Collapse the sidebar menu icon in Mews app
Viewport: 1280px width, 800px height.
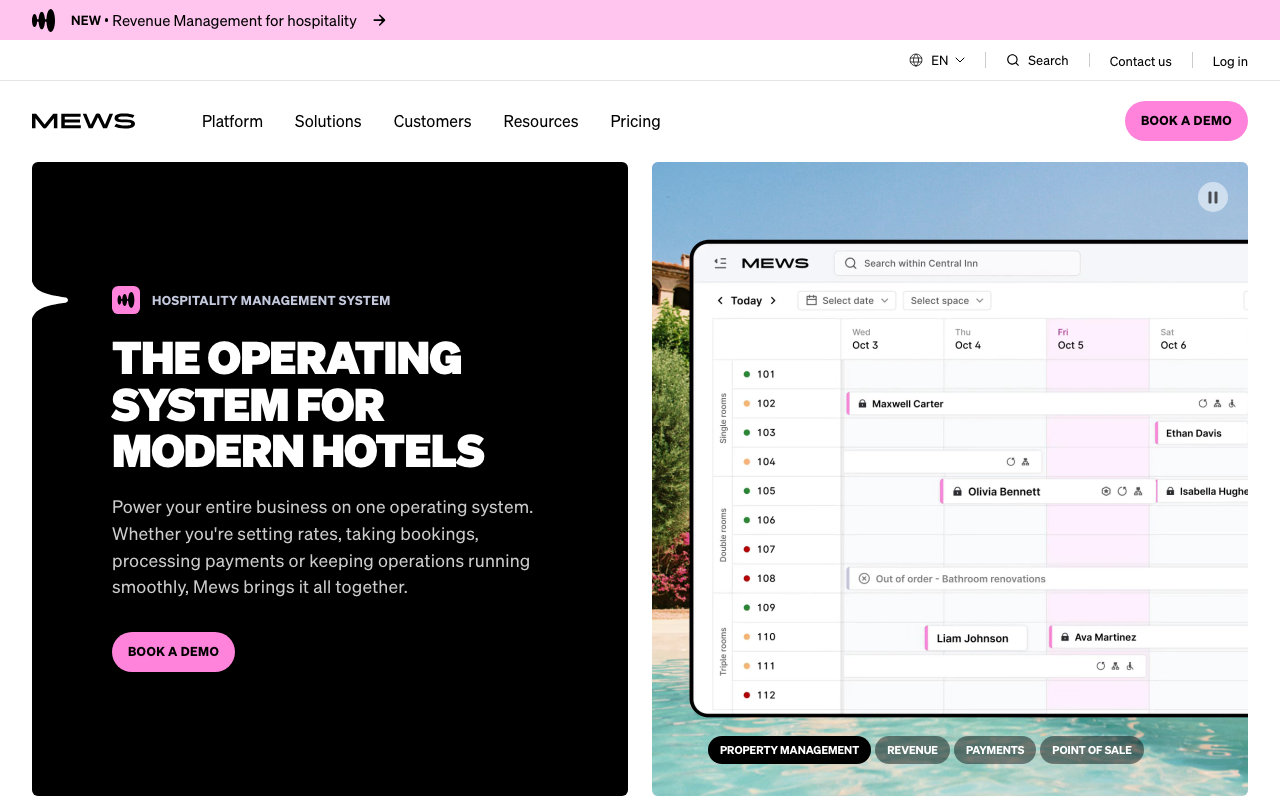pyautogui.click(x=720, y=263)
